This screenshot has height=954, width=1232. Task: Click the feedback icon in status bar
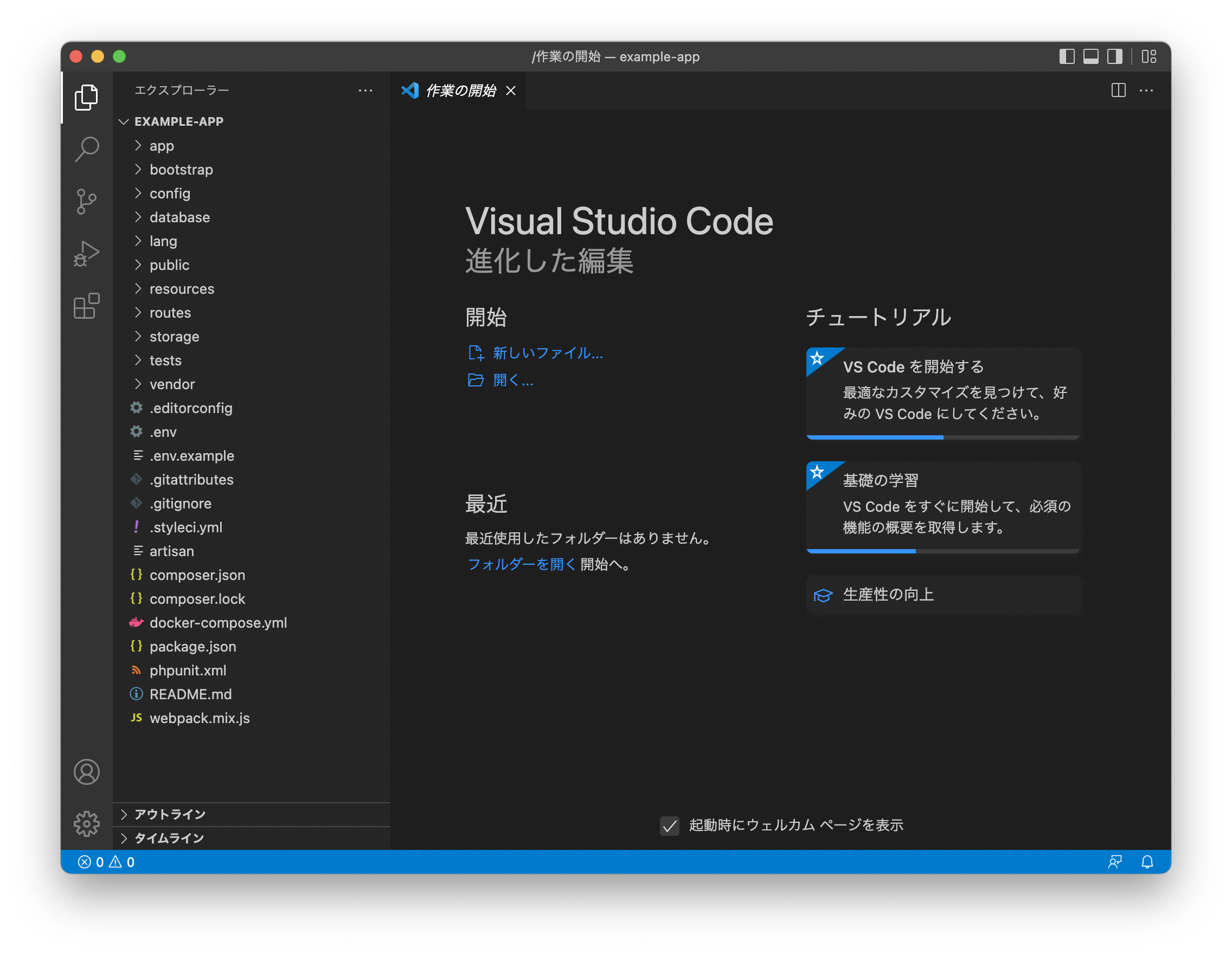1115,861
